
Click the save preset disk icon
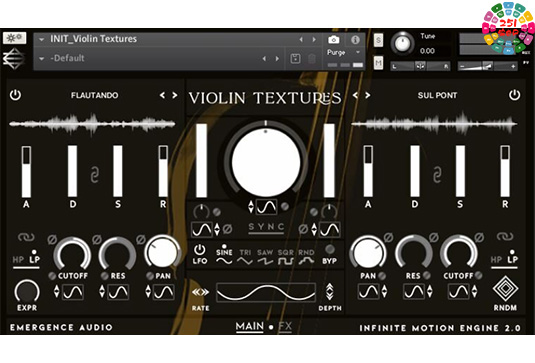click(x=295, y=59)
